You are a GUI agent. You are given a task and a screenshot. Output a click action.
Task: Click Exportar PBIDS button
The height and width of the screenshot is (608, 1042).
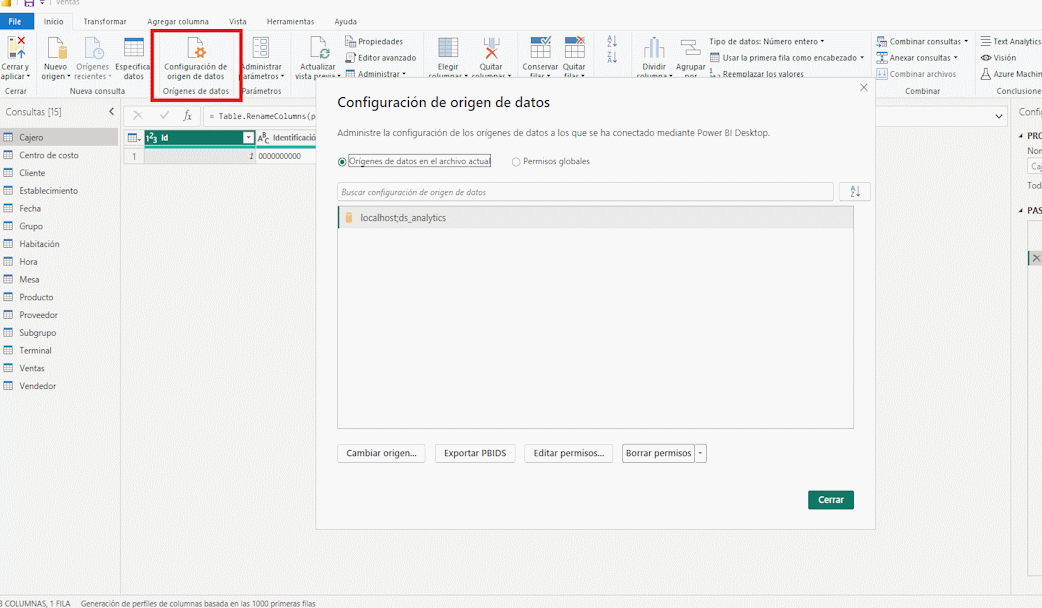[x=475, y=453]
